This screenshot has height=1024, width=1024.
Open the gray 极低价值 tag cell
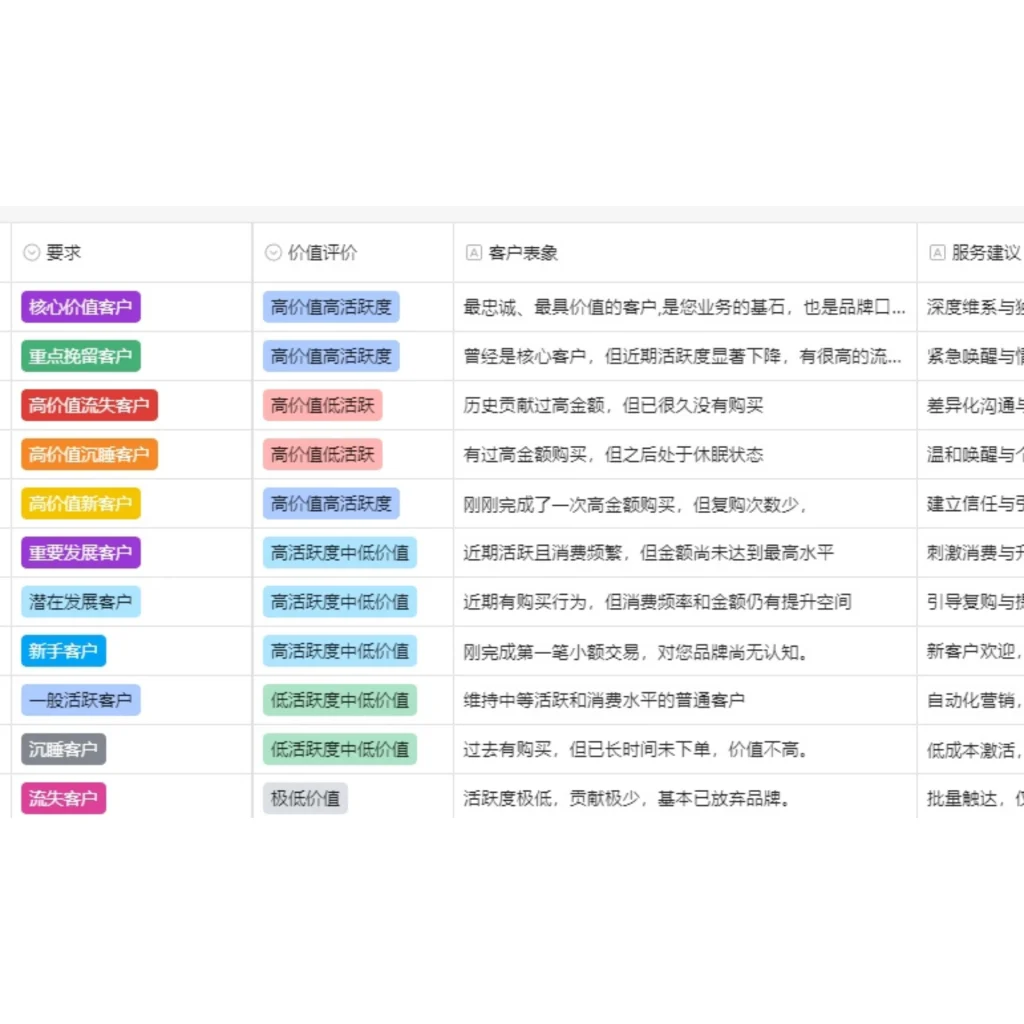coord(305,798)
